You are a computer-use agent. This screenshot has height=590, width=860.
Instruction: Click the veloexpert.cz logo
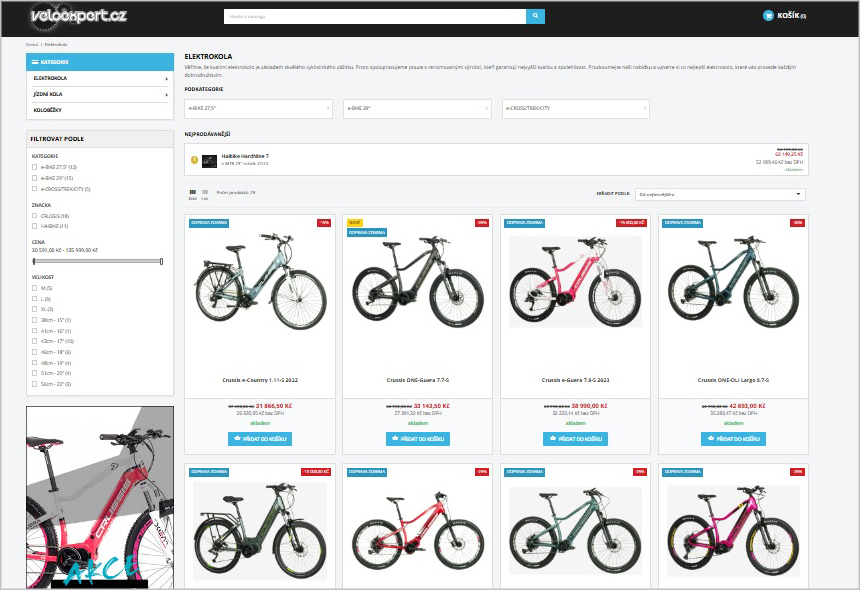[78, 15]
